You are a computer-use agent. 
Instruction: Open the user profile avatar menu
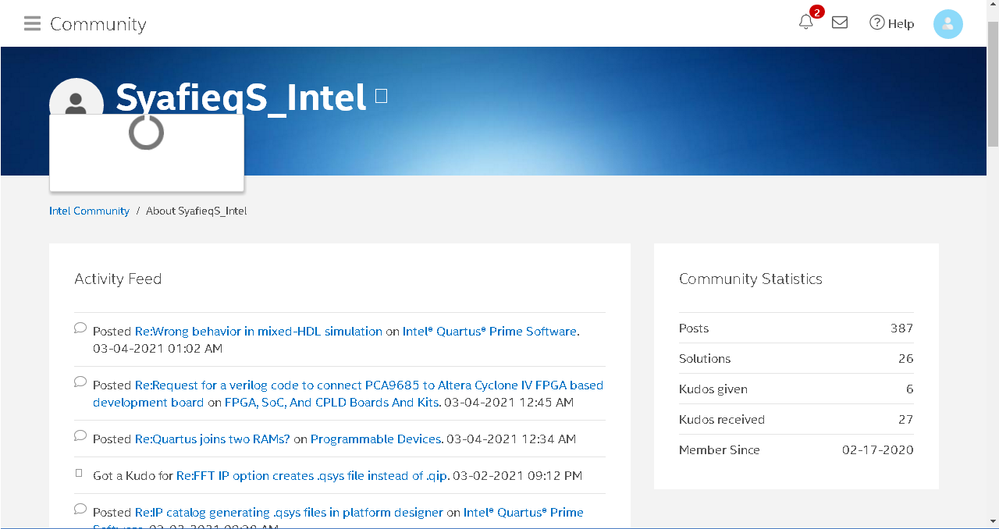(948, 24)
